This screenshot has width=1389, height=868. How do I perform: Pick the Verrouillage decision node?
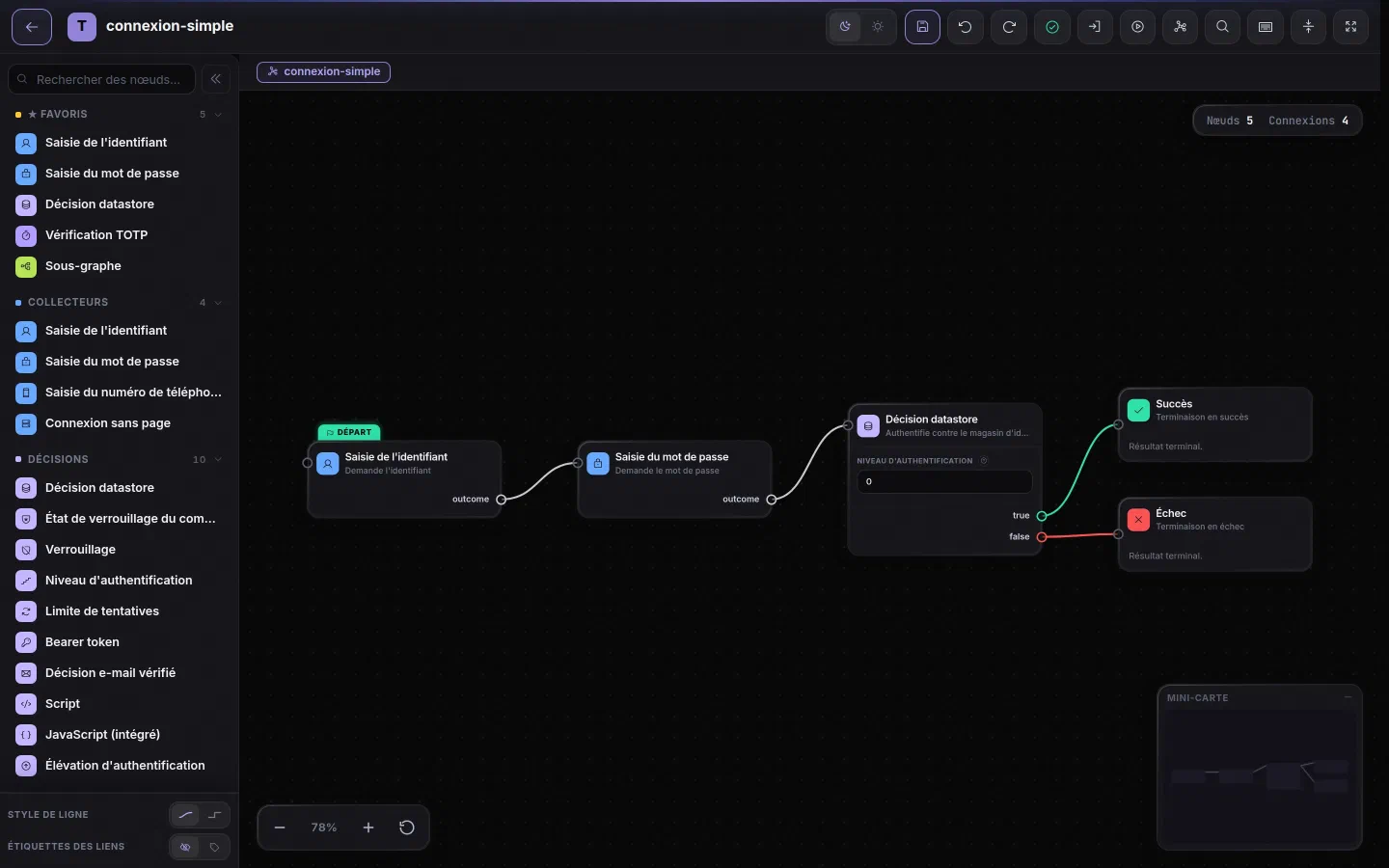(x=119, y=550)
